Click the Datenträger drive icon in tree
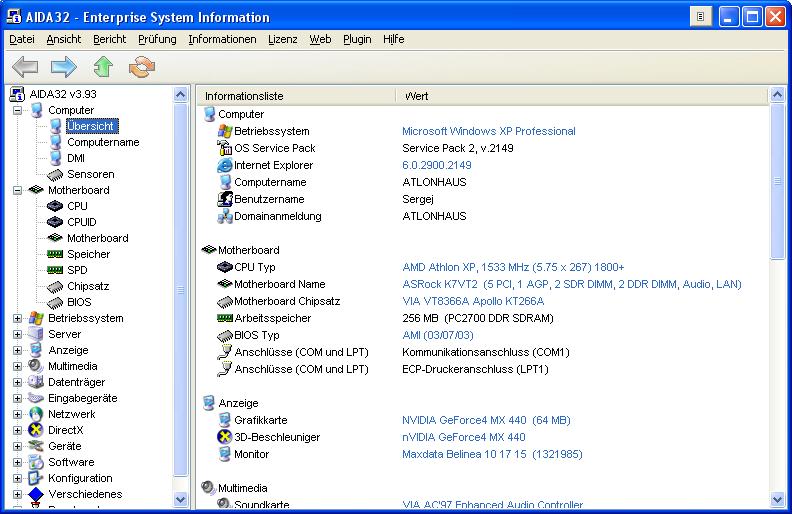The image size is (792, 514). (36, 382)
